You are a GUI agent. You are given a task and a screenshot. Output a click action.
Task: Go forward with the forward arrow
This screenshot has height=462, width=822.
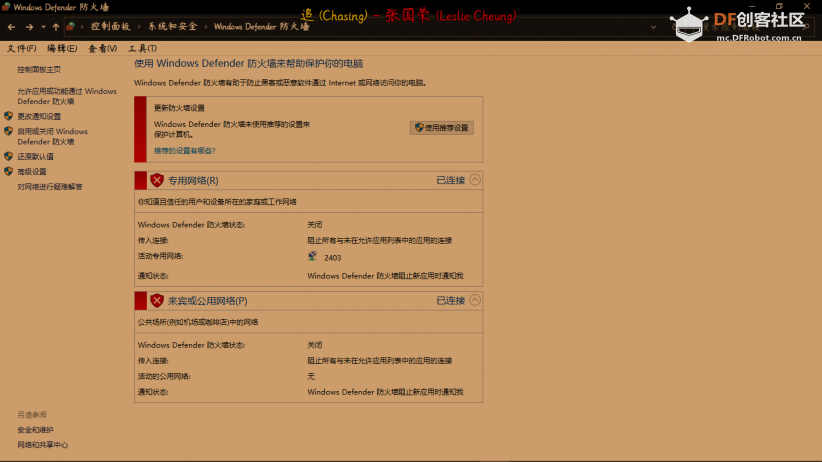[29, 27]
